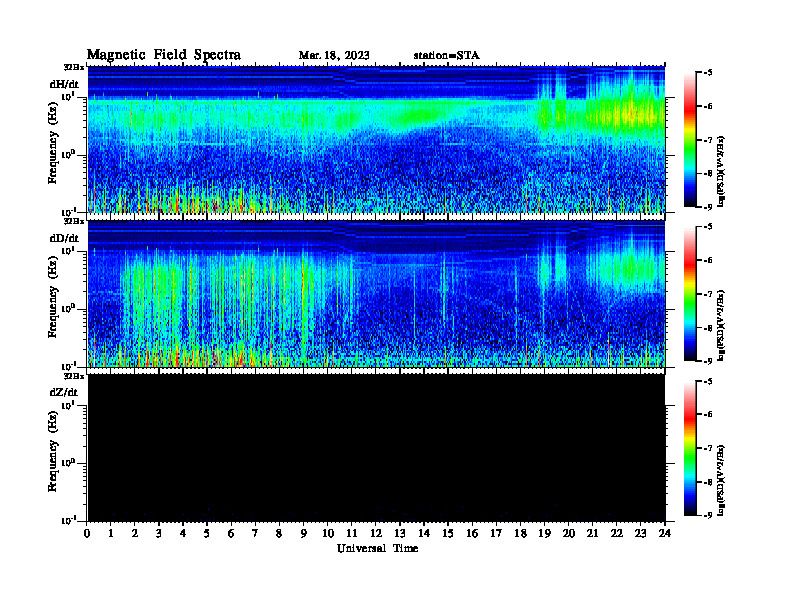Select the date "Mar. 18, 2023"
This screenshot has height=612, width=792.
click(334, 56)
